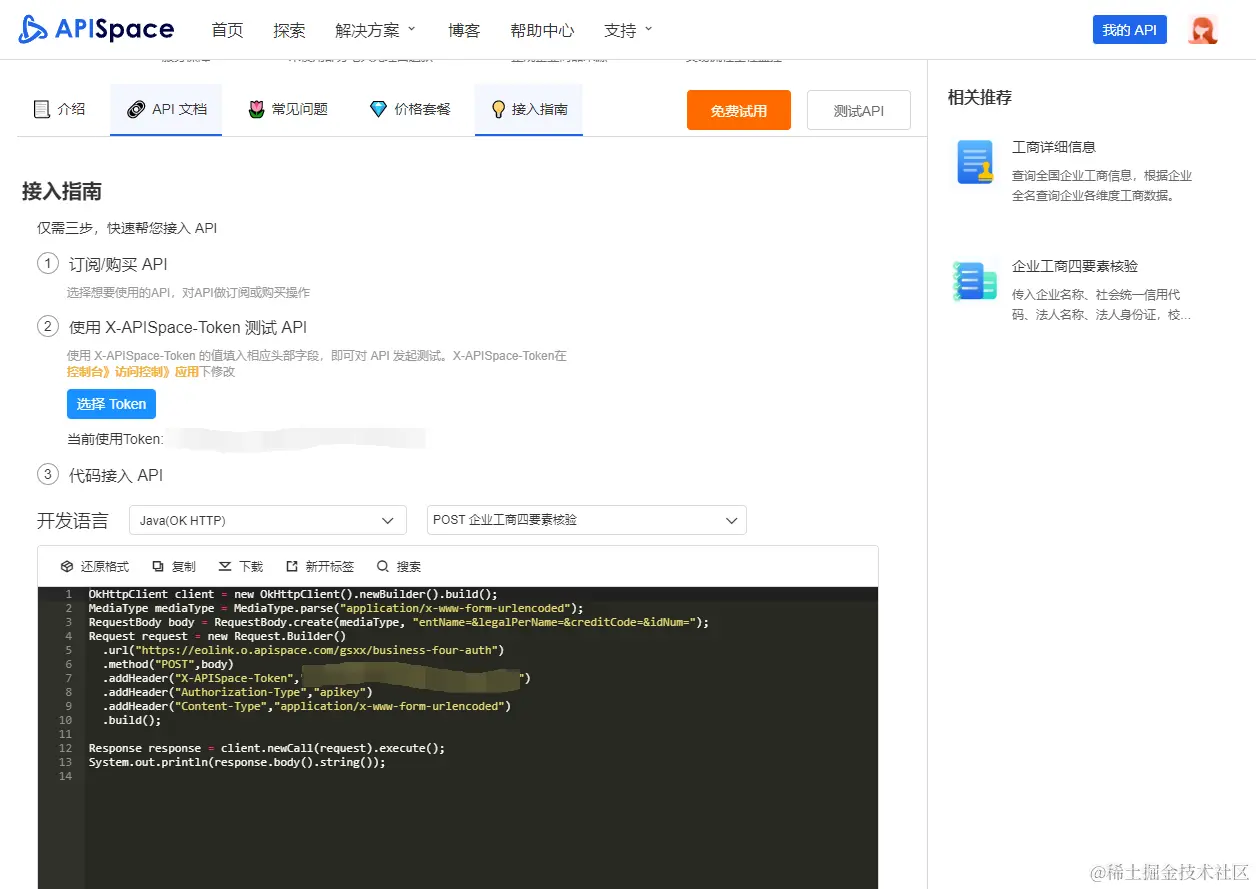Click the code line .method("POST",body)
Image resolution: width=1256 pixels, height=889 pixels.
click(x=168, y=664)
